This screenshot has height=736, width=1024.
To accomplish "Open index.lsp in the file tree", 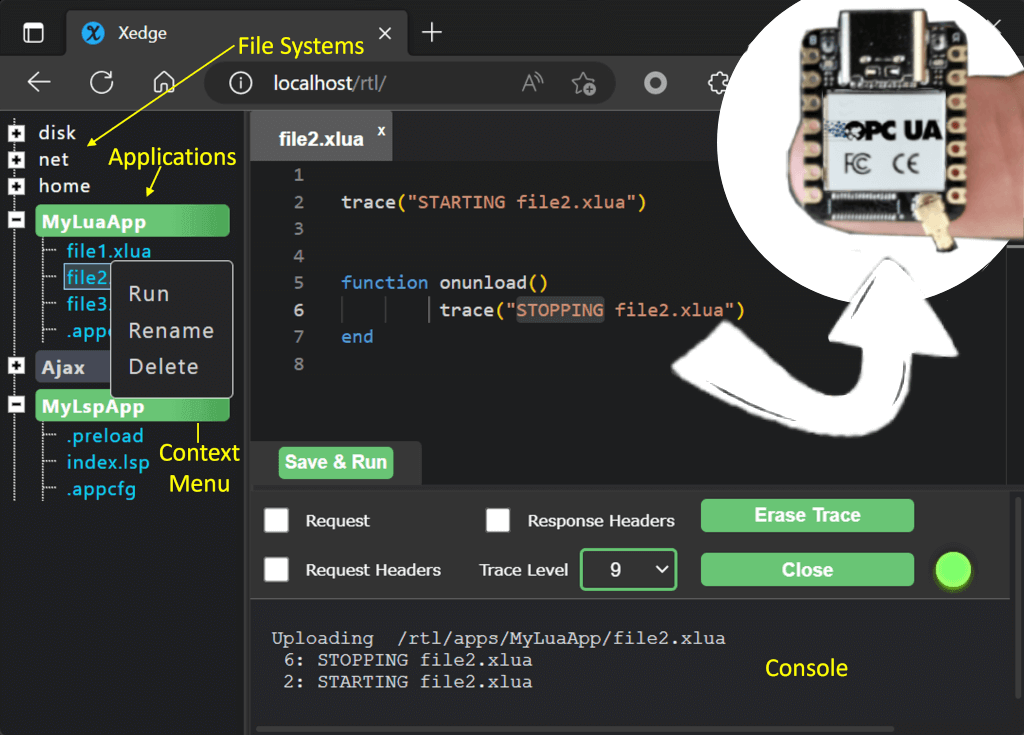I will [x=108, y=462].
